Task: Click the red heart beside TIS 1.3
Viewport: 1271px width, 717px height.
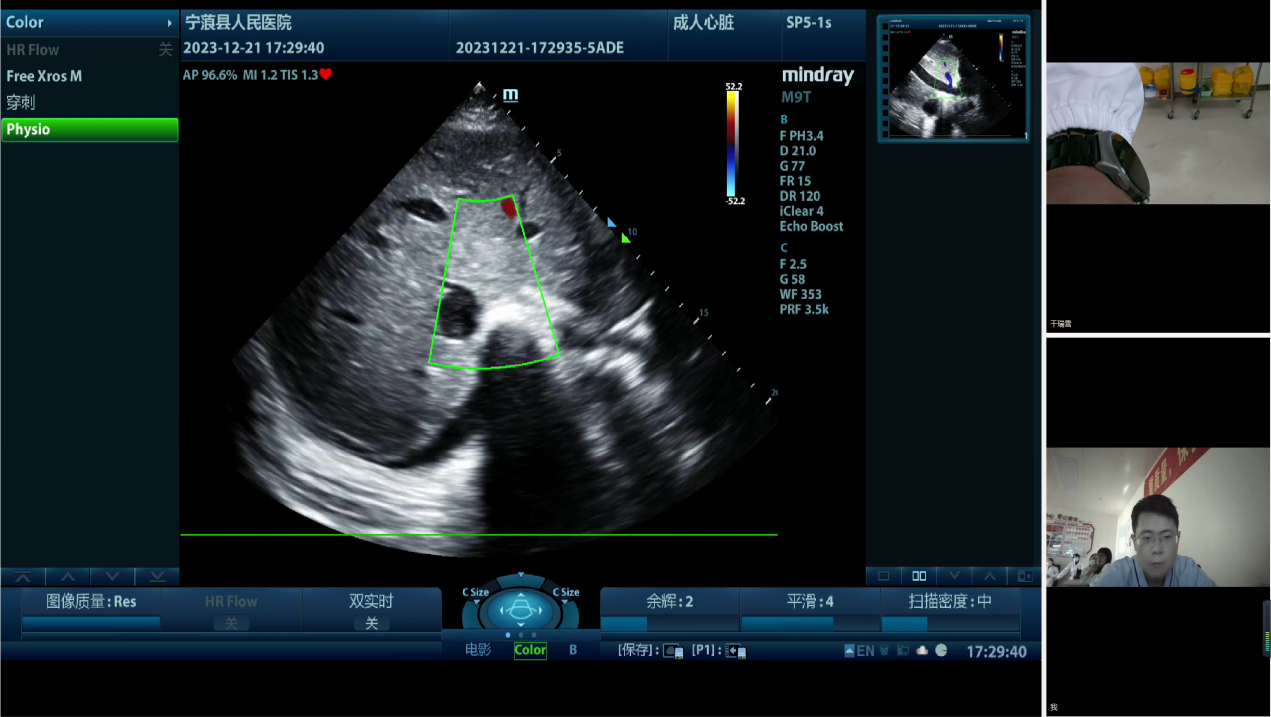Action: 326,74
